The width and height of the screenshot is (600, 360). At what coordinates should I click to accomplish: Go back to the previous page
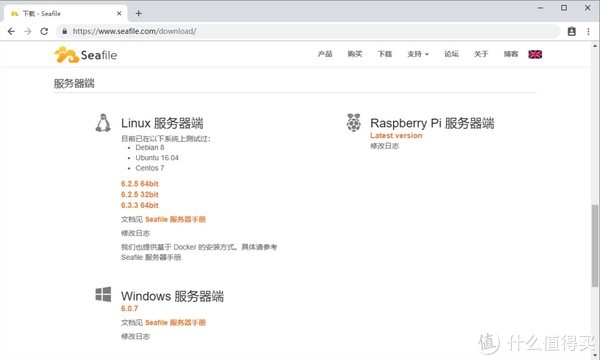(x=11, y=31)
